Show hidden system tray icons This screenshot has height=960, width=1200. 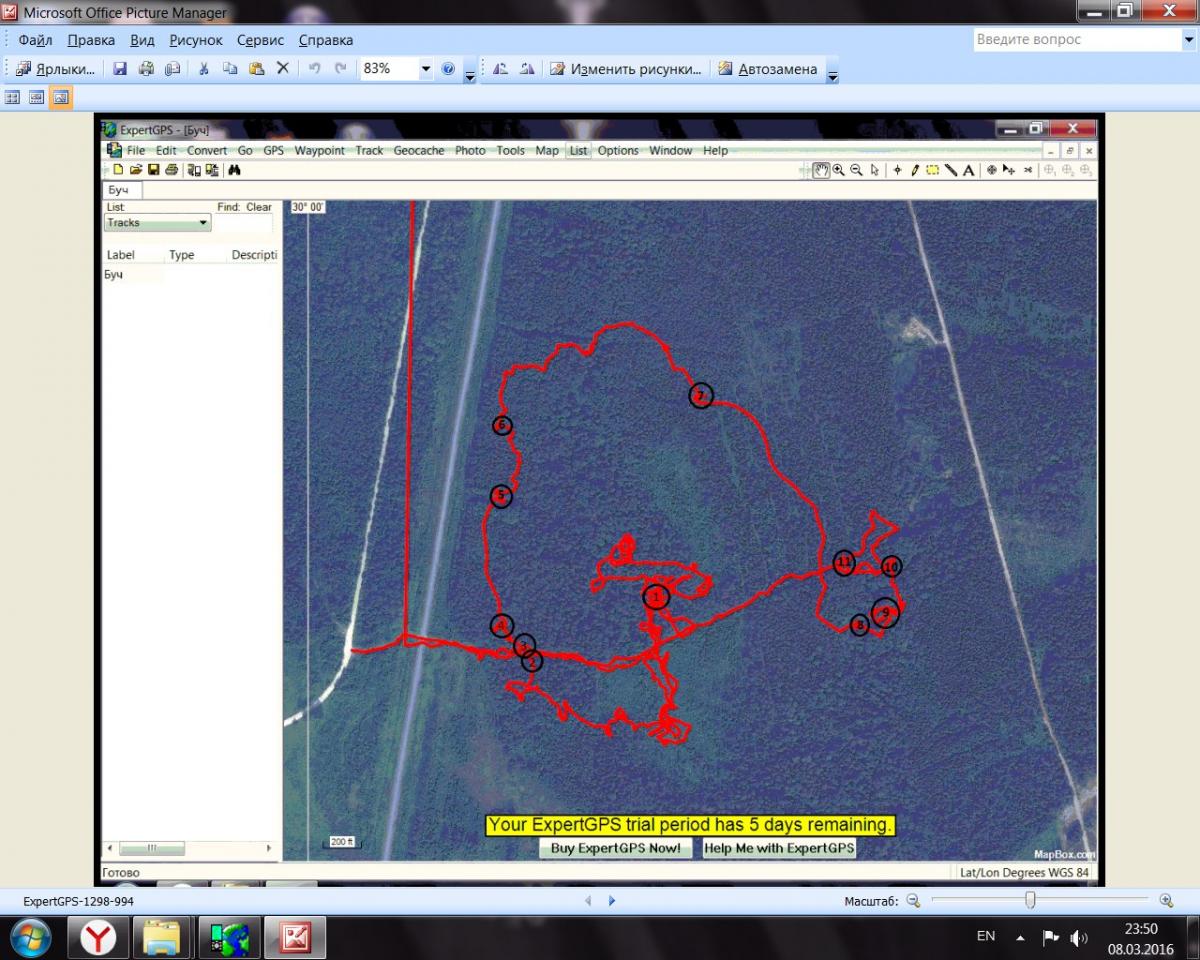(1020, 938)
